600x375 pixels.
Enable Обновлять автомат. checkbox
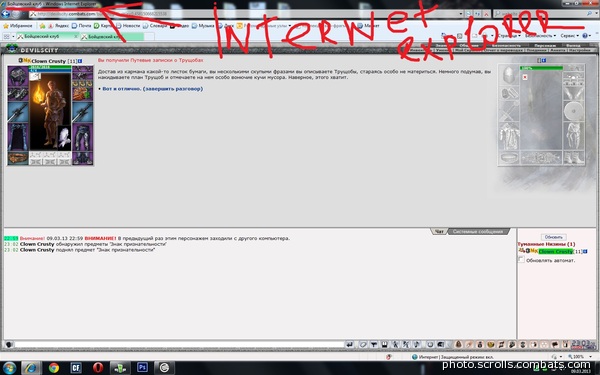[x=522, y=260]
